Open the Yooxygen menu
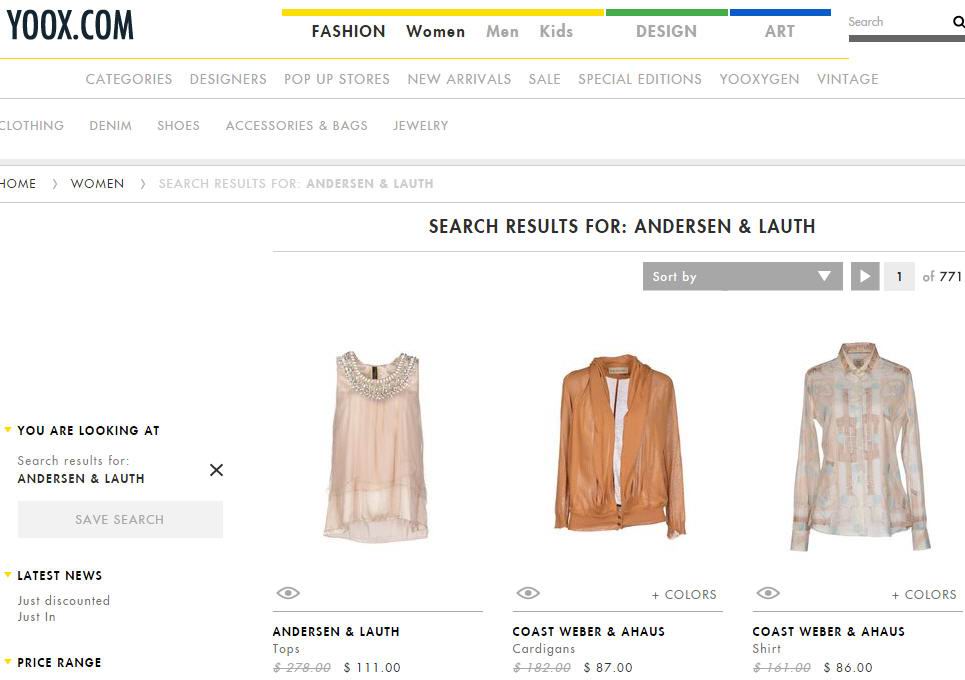965x680 pixels. [759, 79]
